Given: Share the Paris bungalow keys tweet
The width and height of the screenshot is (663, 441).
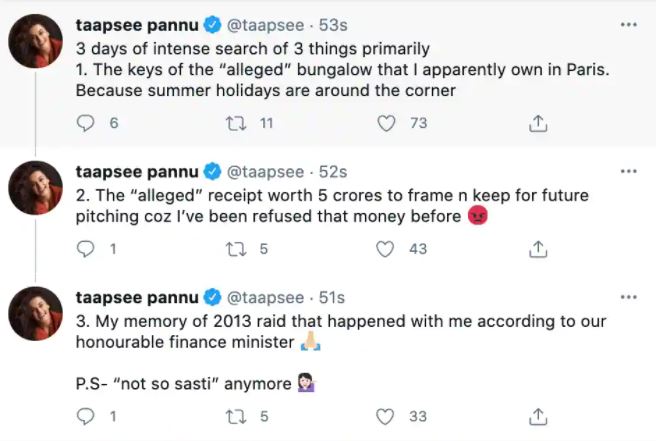Looking at the screenshot, I should coord(537,123).
